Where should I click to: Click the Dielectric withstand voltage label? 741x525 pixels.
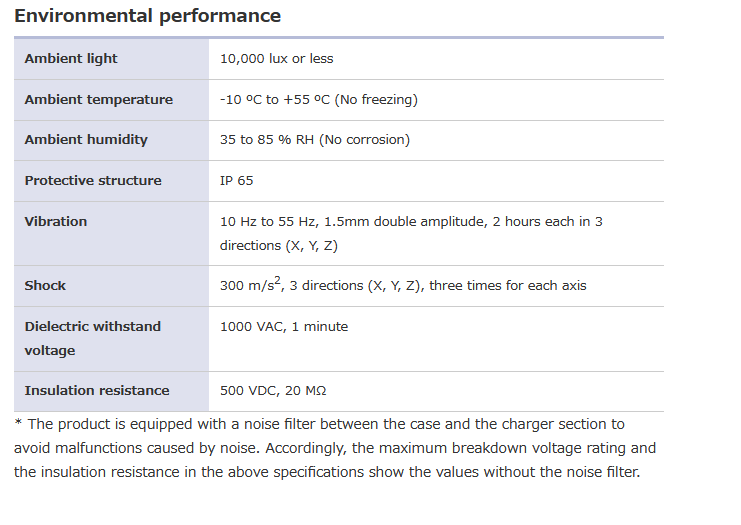92,338
